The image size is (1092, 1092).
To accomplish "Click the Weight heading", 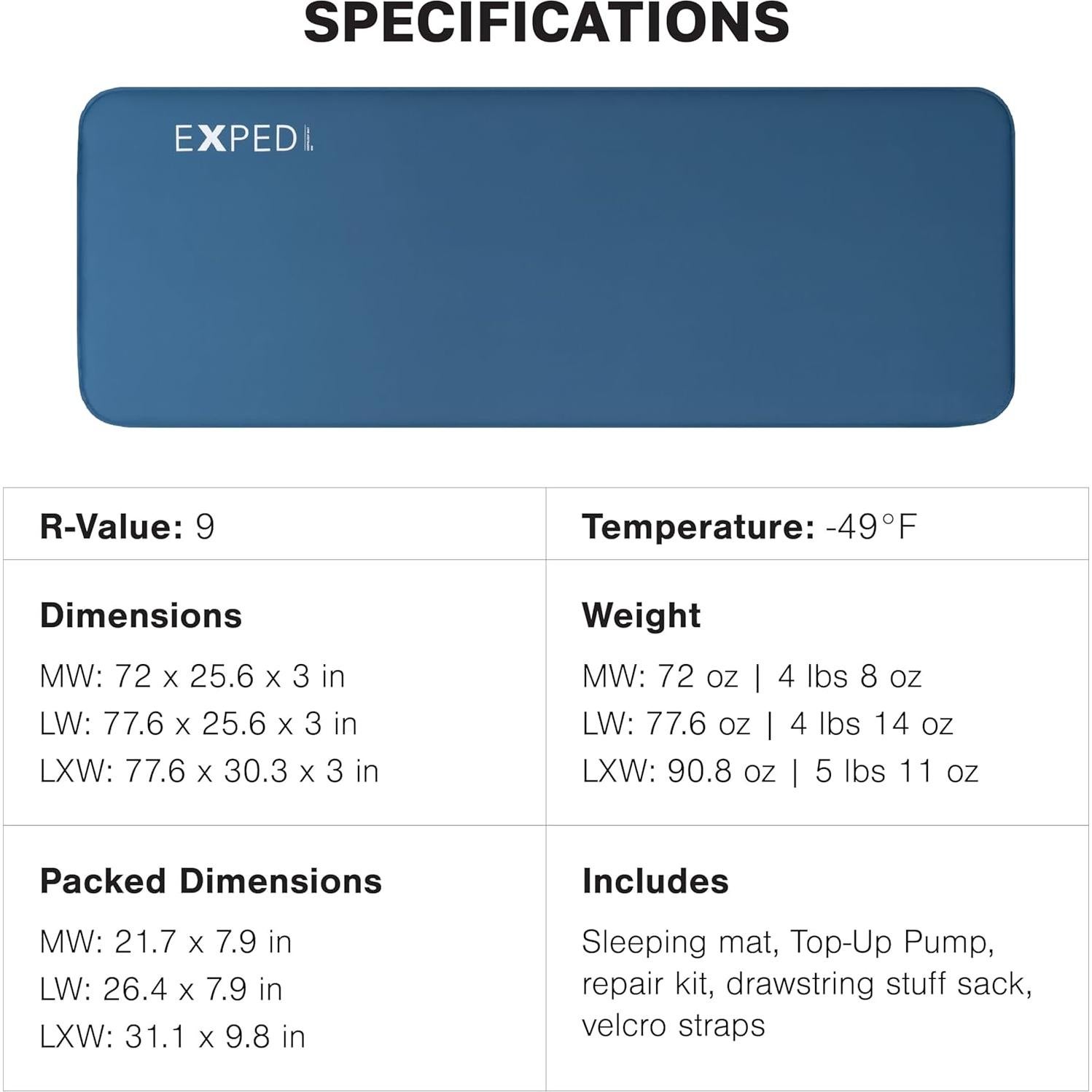I will click(641, 615).
